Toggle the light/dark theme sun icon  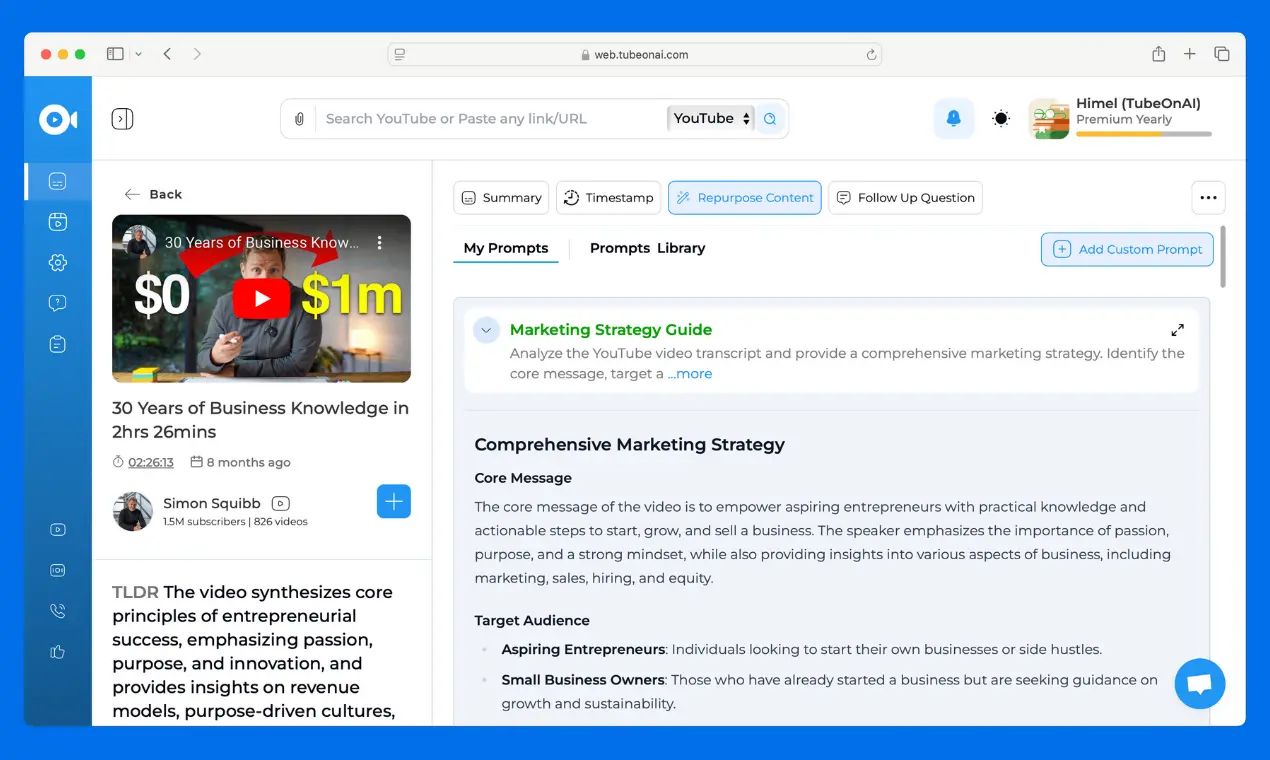coord(1001,119)
